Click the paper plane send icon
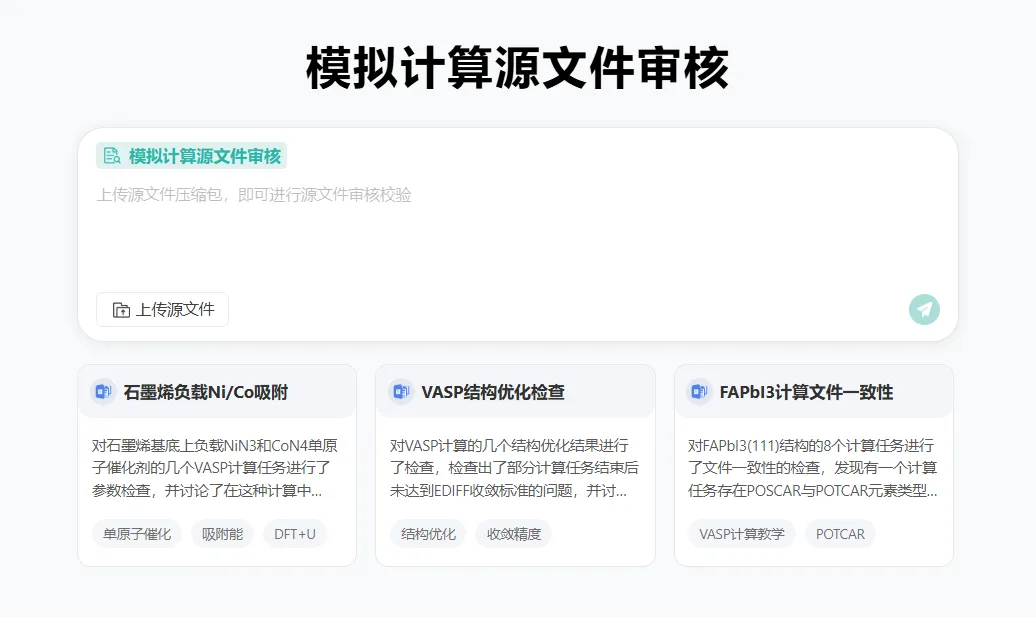 pyautogui.click(x=924, y=309)
